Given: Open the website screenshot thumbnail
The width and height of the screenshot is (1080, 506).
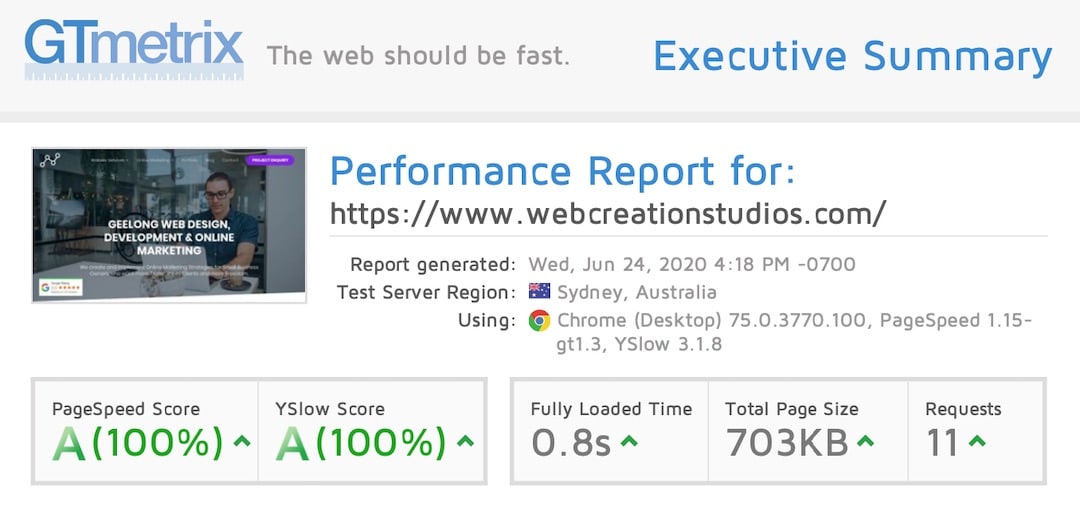Looking at the screenshot, I should pos(169,224).
